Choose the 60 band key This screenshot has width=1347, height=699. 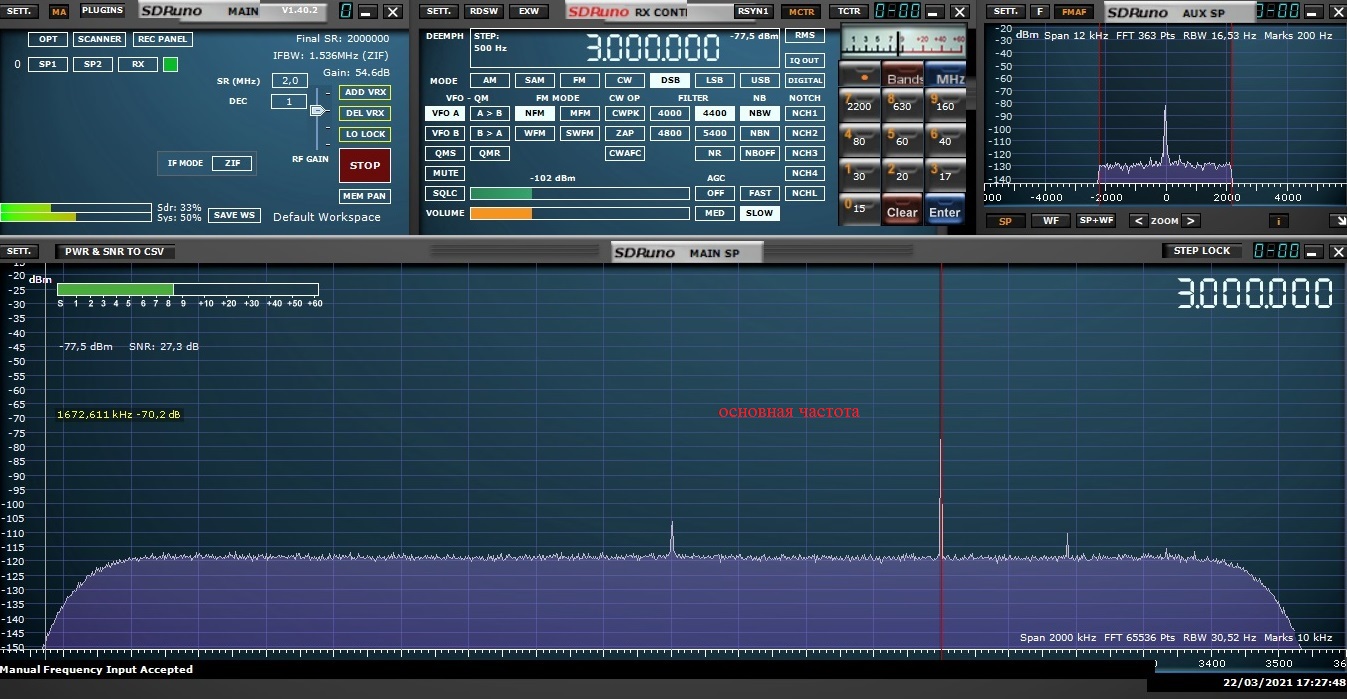coord(903,141)
